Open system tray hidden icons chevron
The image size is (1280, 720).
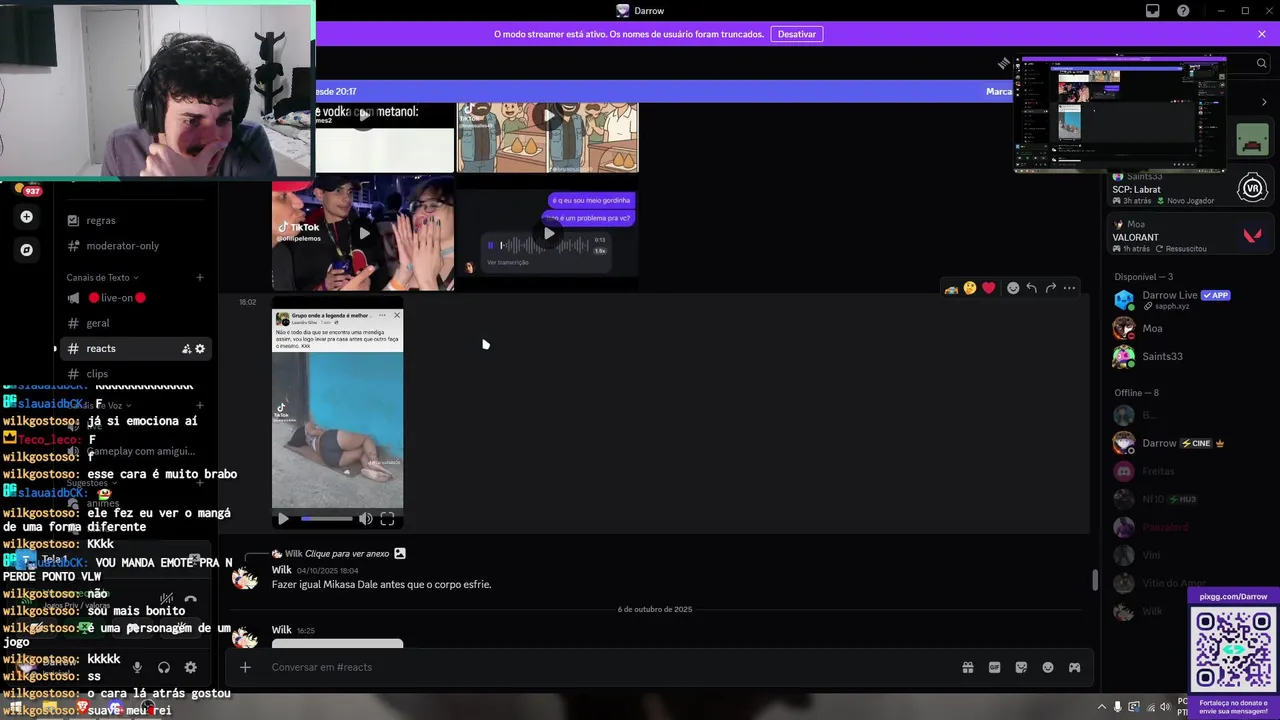click(x=1102, y=707)
